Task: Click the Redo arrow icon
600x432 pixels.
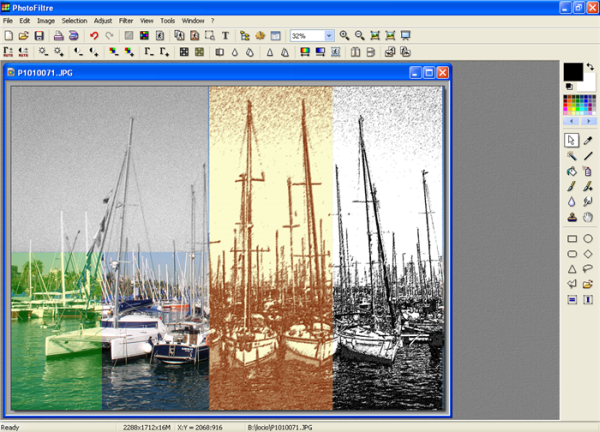Action: [109, 36]
